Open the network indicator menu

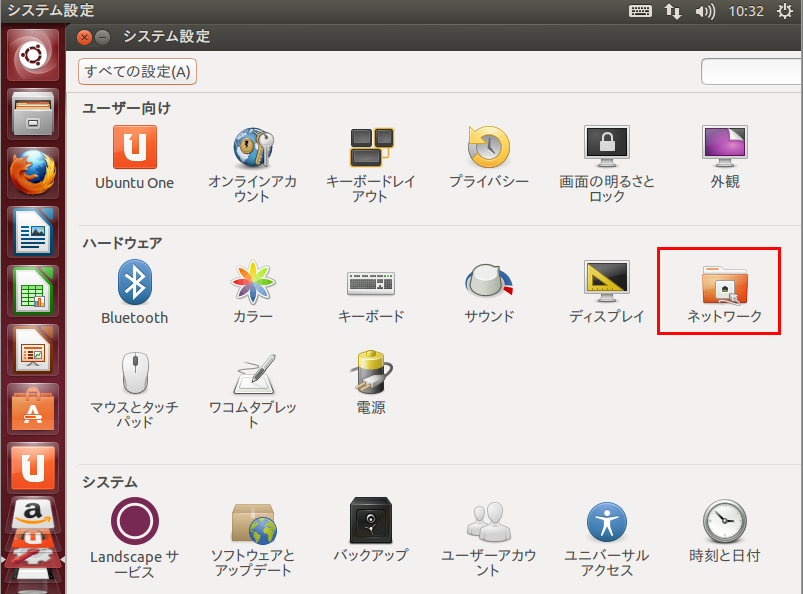click(673, 11)
